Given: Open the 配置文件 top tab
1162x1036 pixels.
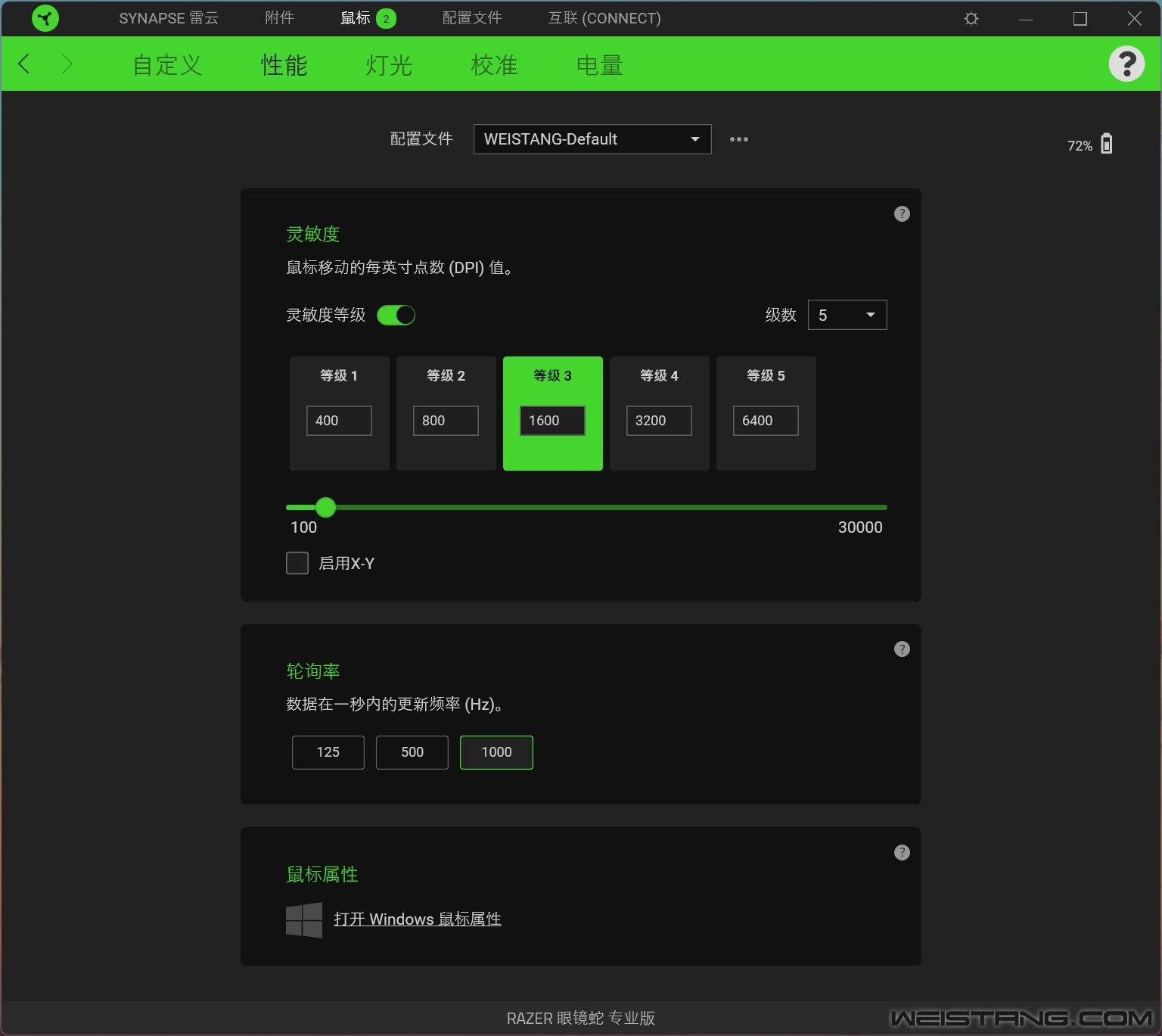Looking at the screenshot, I should point(472,18).
